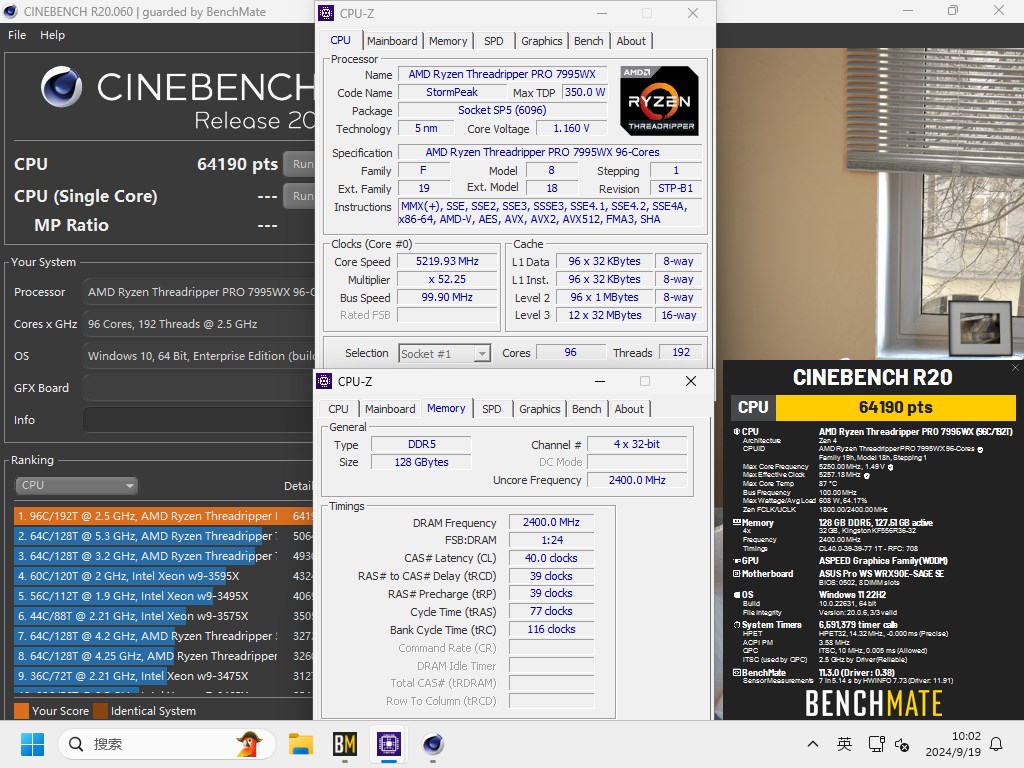
Task: Select ranking entry Intel Xeon w9-3475X
Action: click(x=163, y=676)
